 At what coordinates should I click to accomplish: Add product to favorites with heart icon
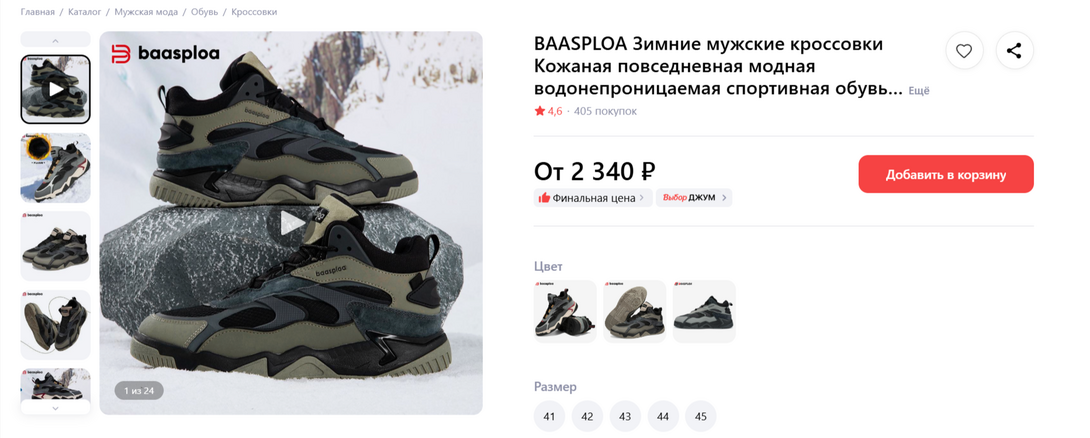(x=964, y=51)
